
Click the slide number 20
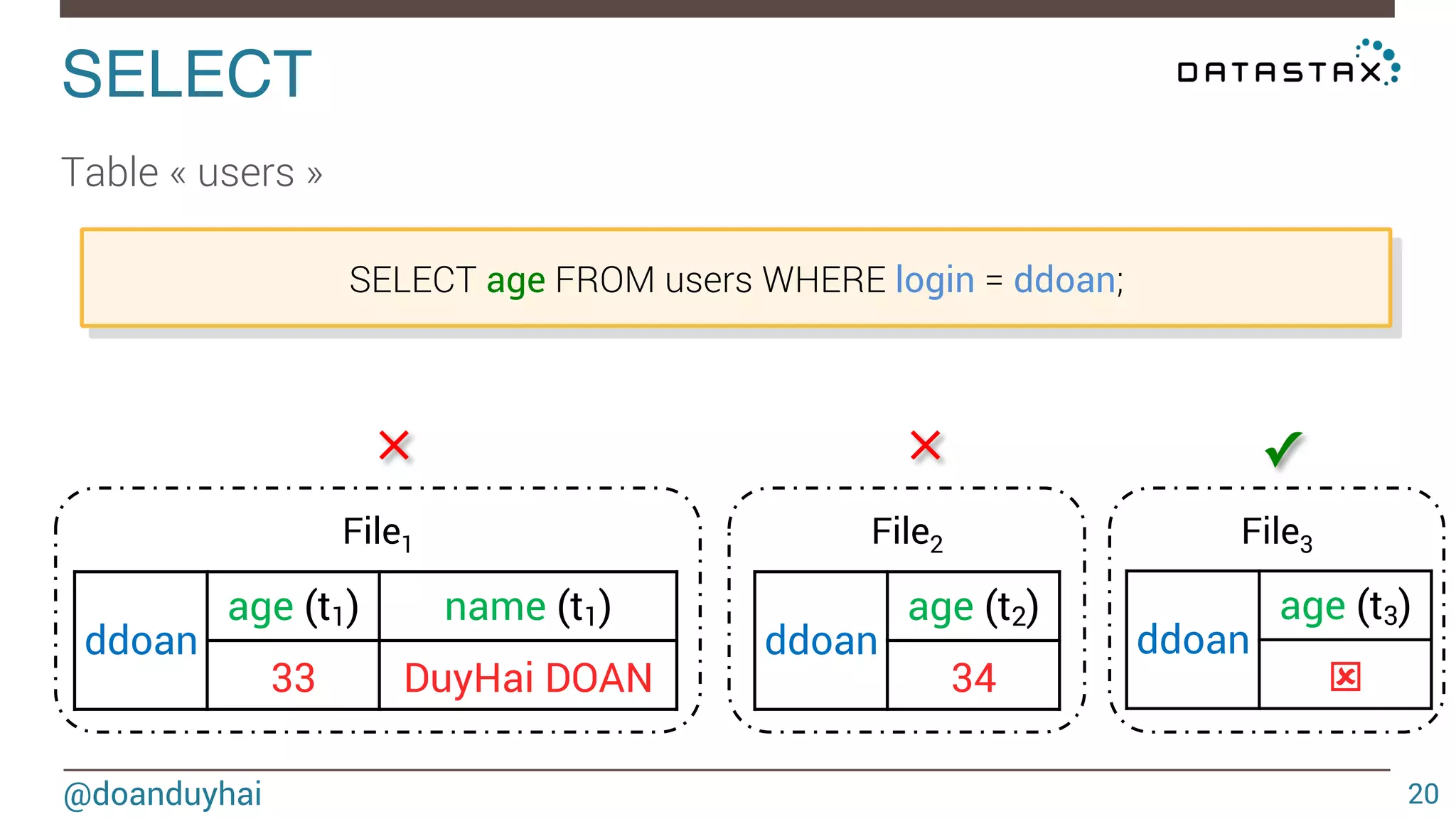[x=1423, y=794]
